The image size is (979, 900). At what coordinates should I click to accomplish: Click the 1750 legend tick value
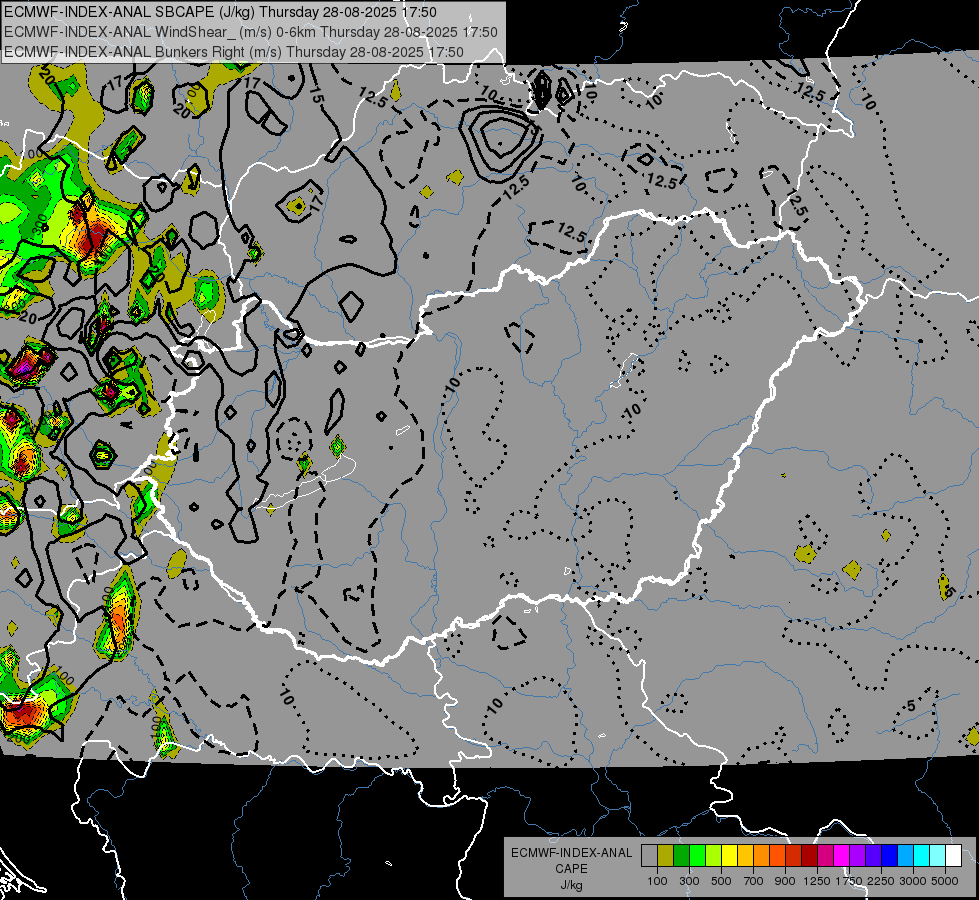pos(849,881)
